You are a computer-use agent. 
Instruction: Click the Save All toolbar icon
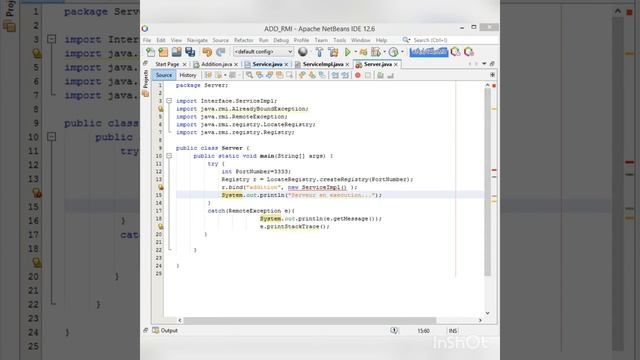pyautogui.click(x=190, y=52)
